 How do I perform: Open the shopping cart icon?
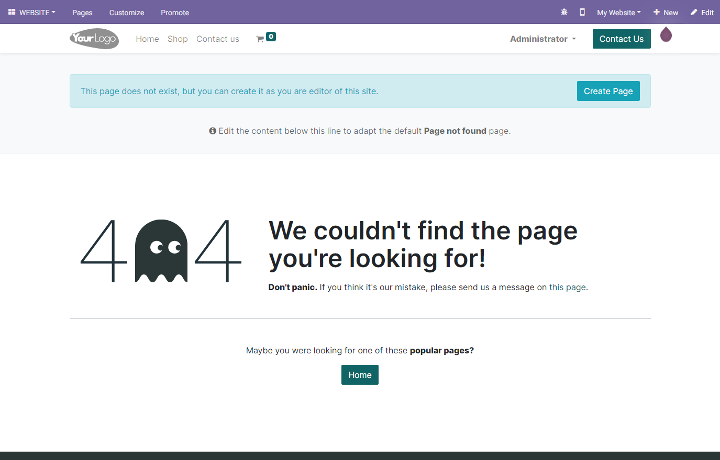[x=260, y=39]
